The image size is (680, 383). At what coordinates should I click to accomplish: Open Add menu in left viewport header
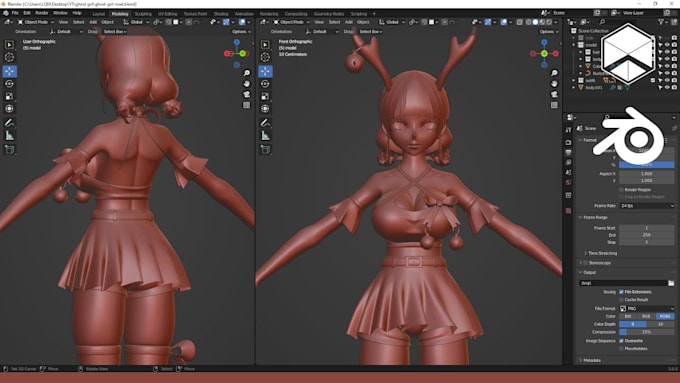coord(93,22)
